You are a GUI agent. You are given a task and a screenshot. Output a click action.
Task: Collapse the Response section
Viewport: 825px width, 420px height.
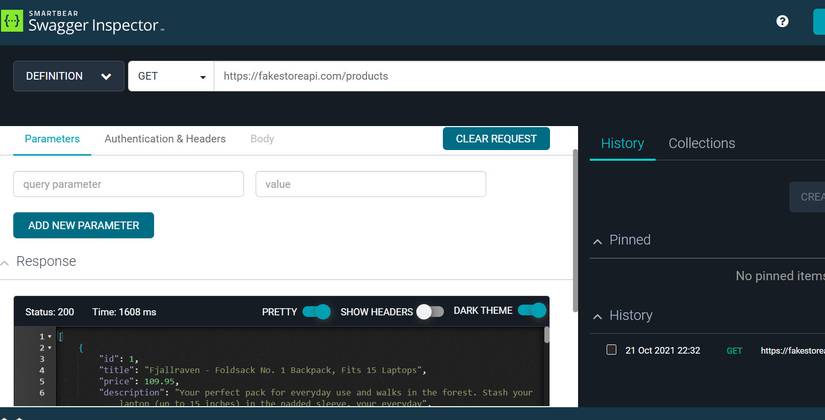click(5, 263)
